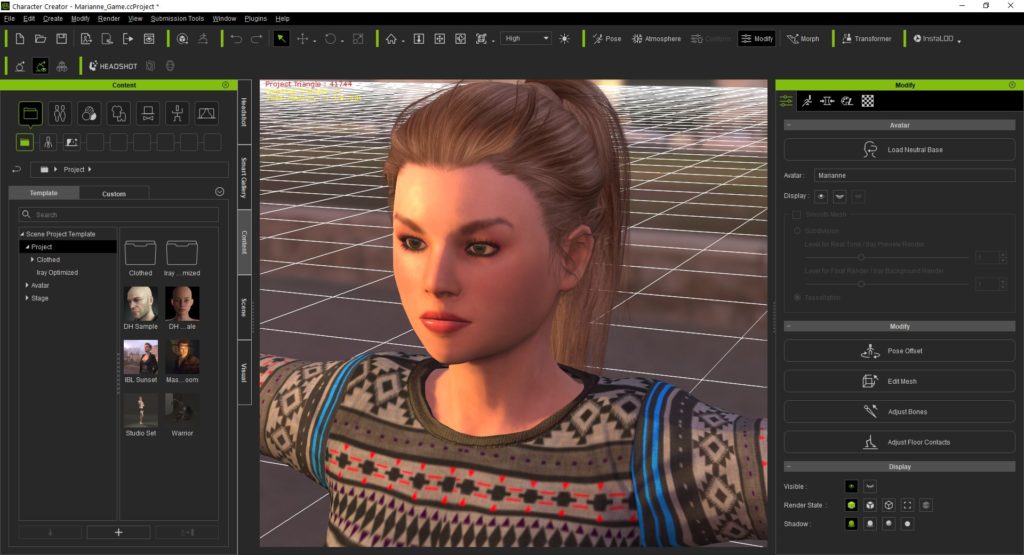Select the Project content category icon
The height and width of the screenshot is (555, 1024).
pos(30,114)
